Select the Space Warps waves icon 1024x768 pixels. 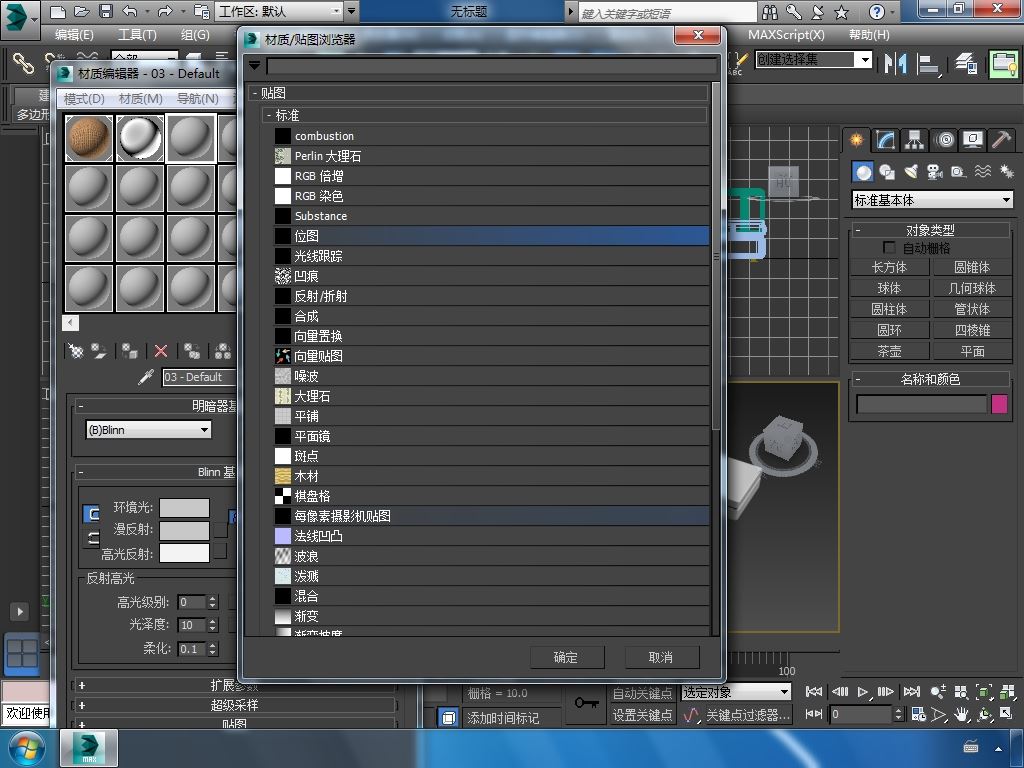[x=983, y=172]
